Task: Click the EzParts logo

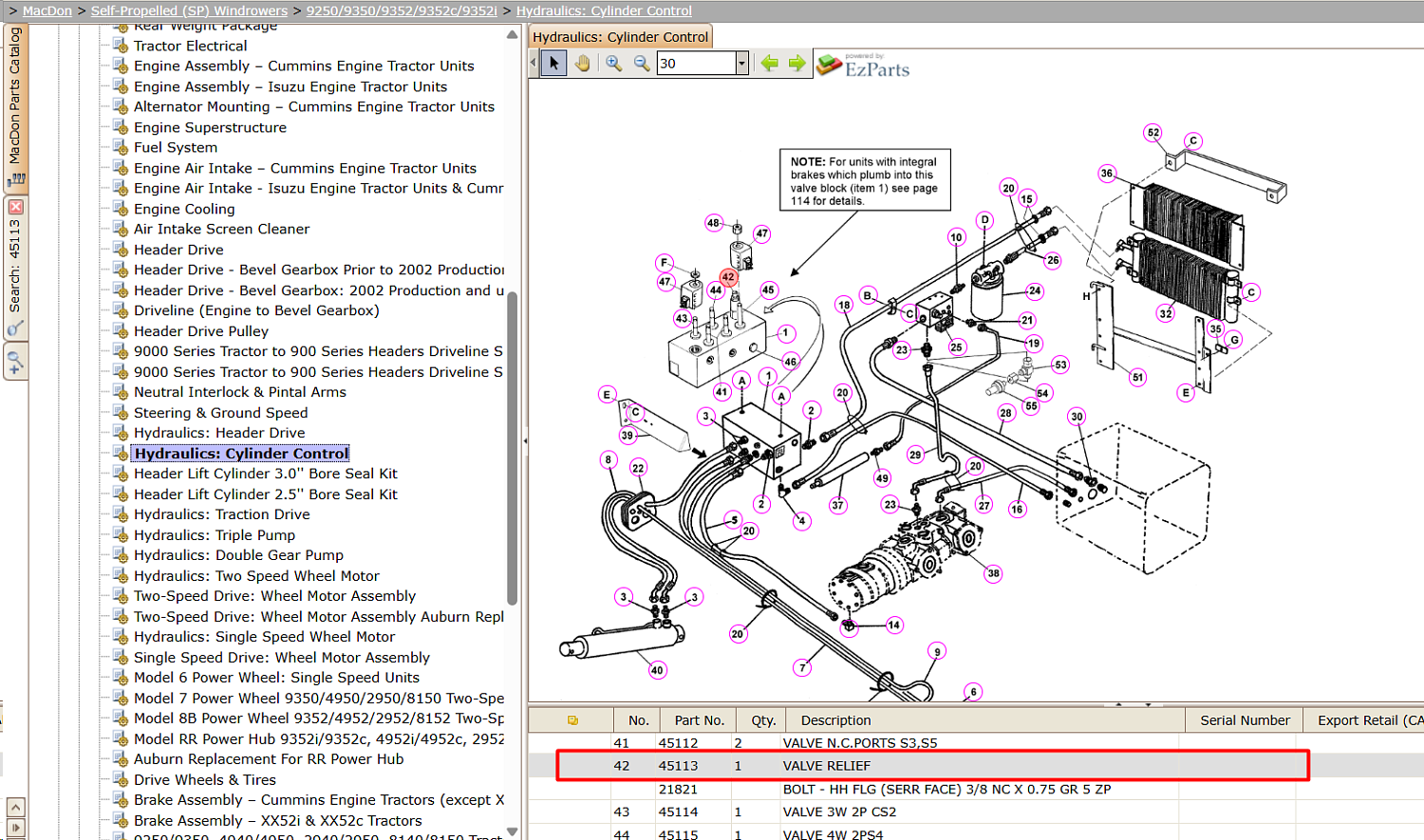Action: point(864,65)
